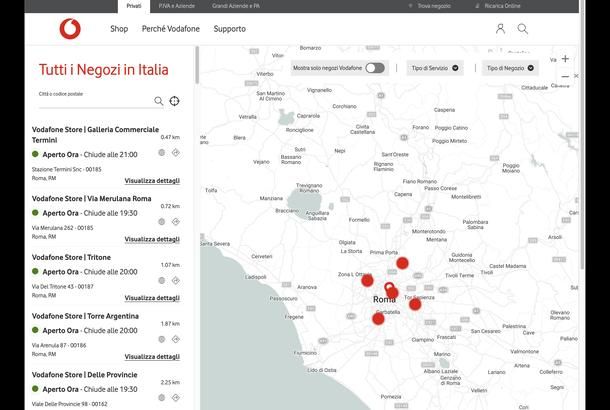Click the store list scrollbar

pos(197,65)
